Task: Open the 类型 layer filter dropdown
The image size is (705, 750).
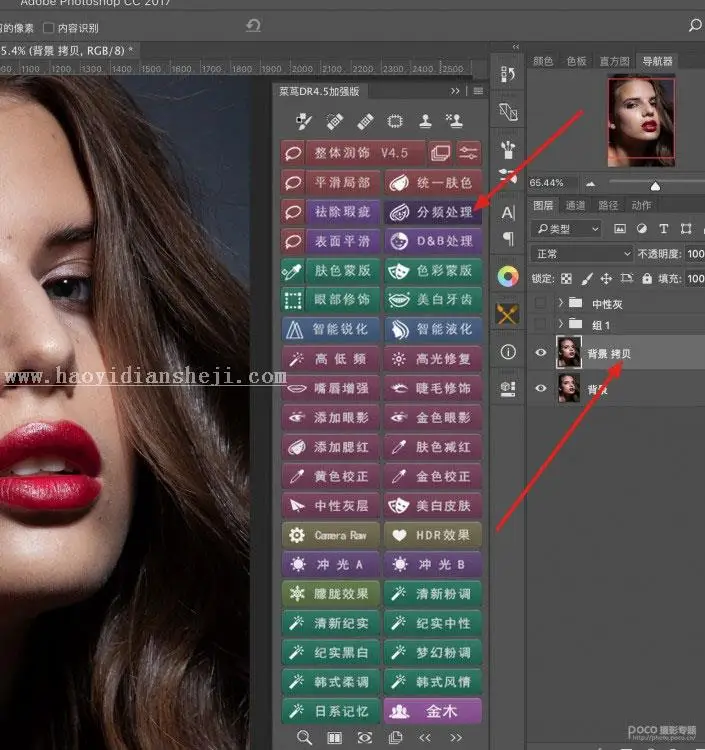Action: click(566, 229)
